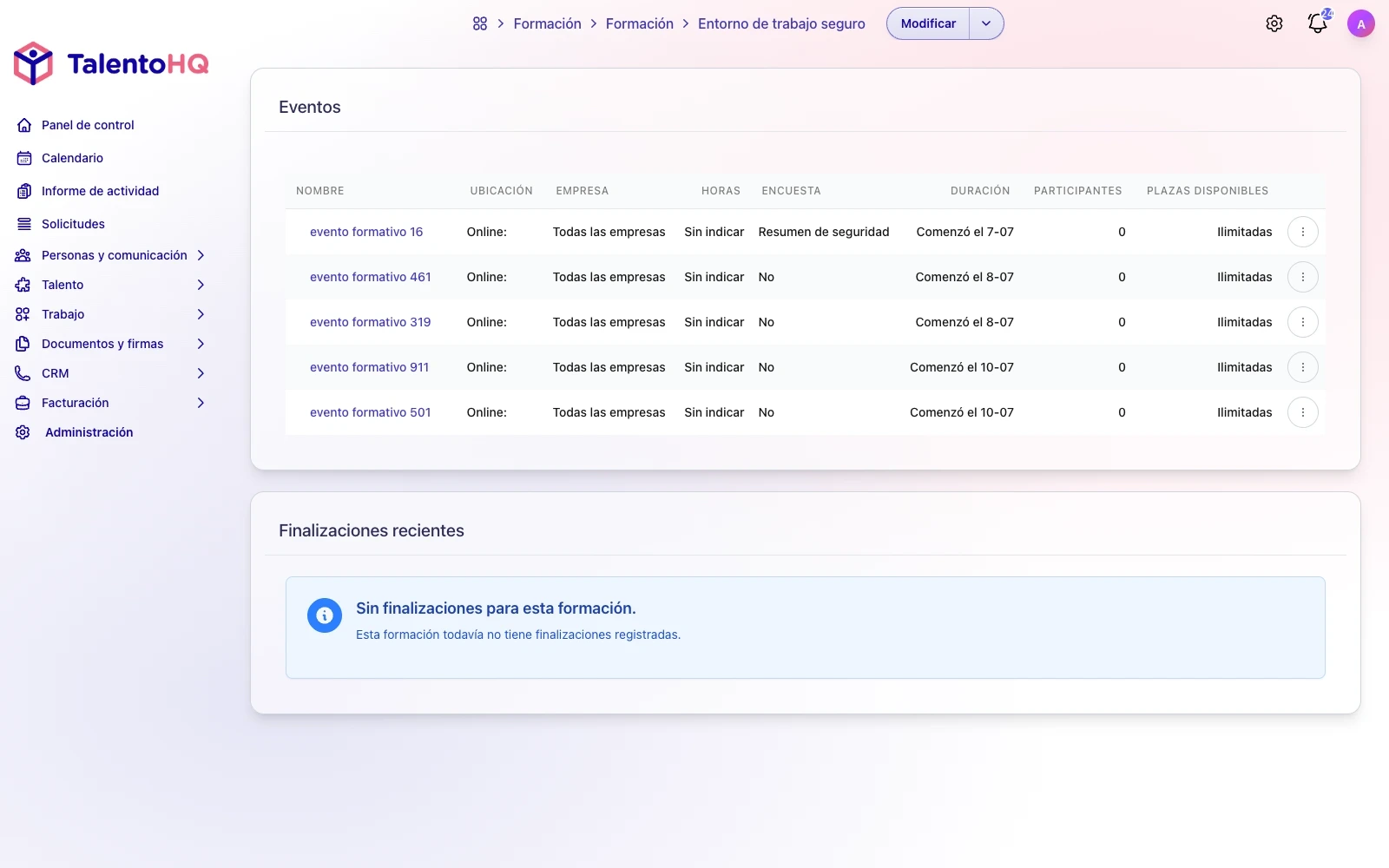1389x868 pixels.
Task: Click the ENCUESTA column header
Action: pos(791,191)
